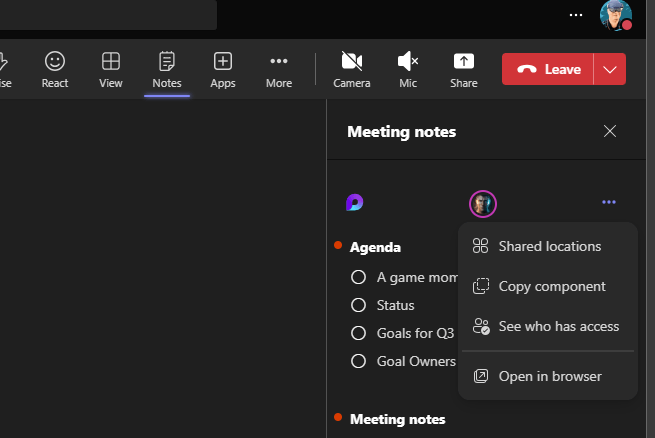Mark Goals for Q3 item complete
The width and height of the screenshot is (655, 438).
(x=358, y=333)
